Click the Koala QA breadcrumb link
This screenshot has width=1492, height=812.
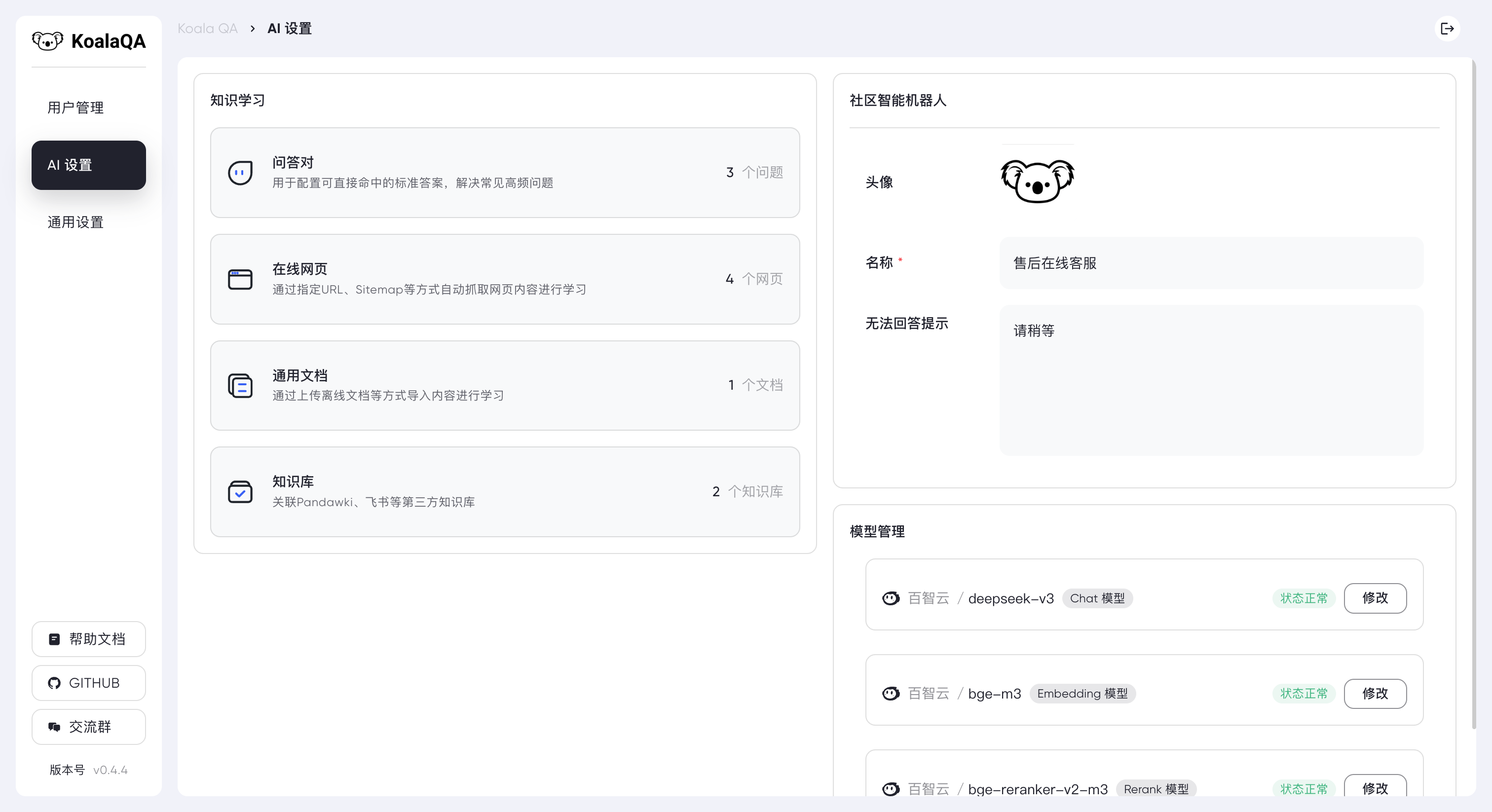click(207, 29)
